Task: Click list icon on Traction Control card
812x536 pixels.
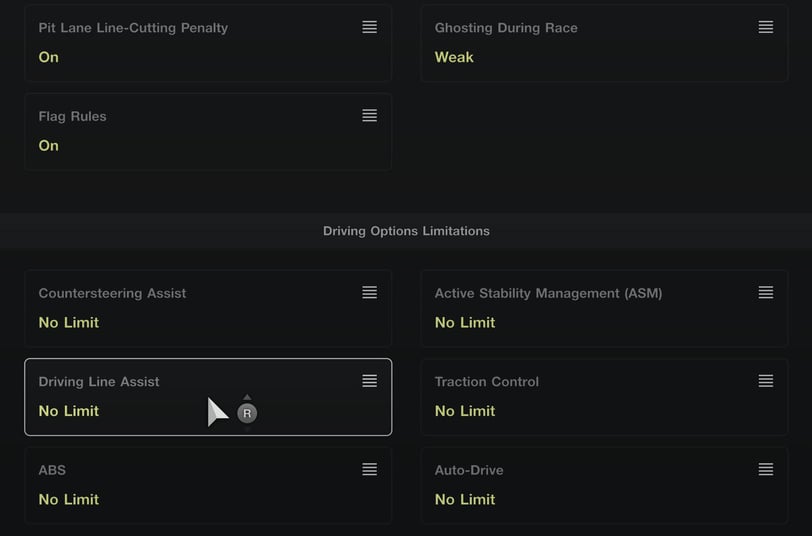Action: [765, 381]
